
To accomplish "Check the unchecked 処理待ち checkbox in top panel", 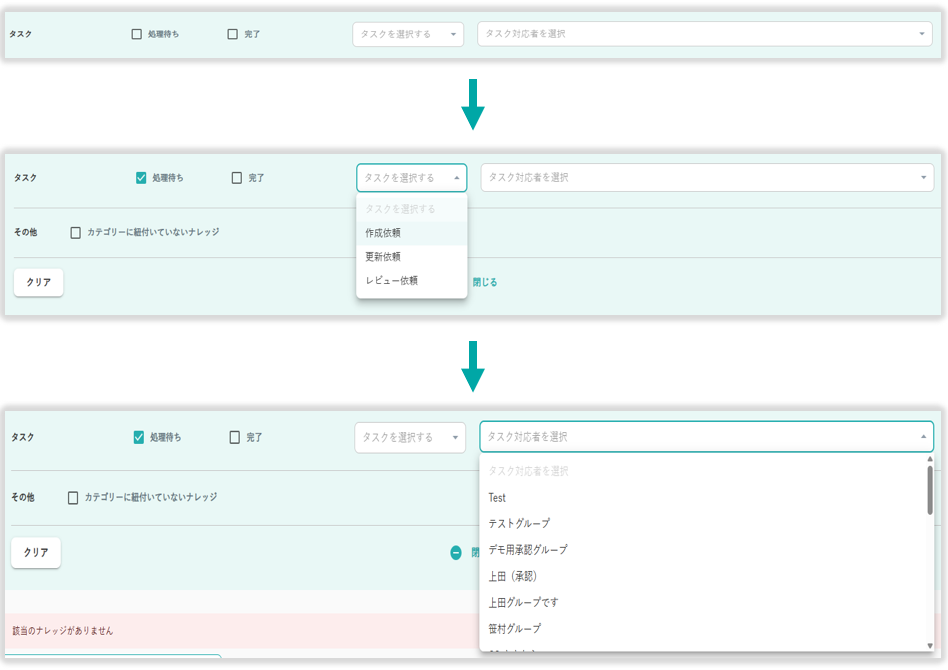I will pos(137,34).
